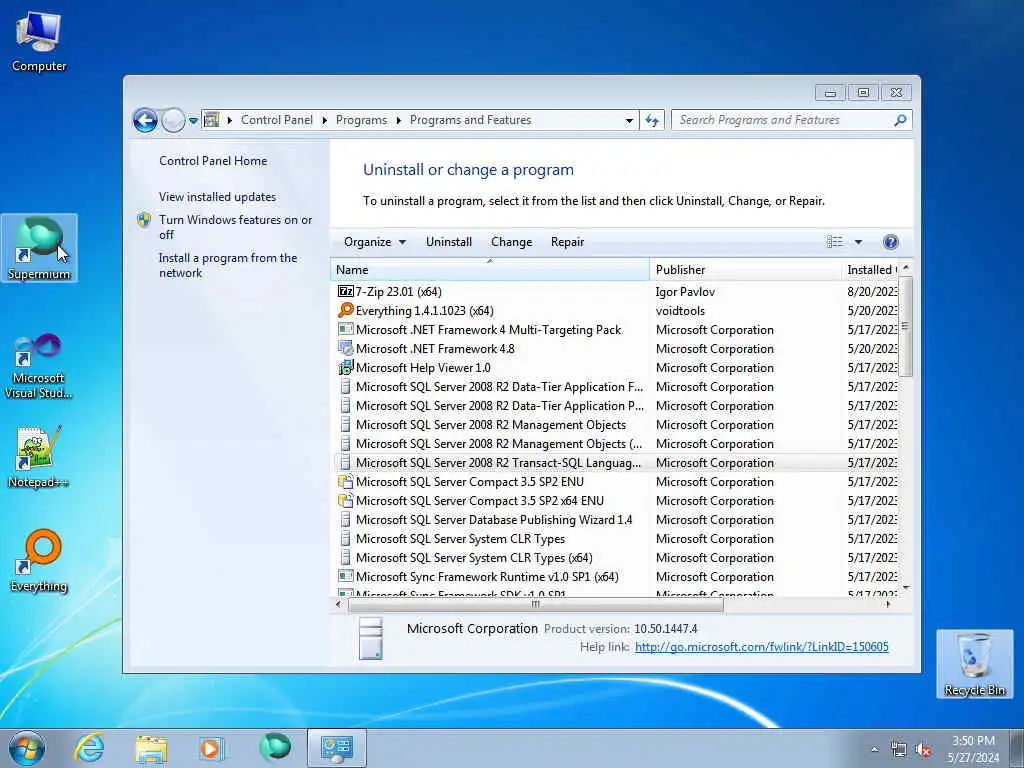Image resolution: width=1024 pixels, height=768 pixels.
Task: Click the scroll down arrow of program list
Action: tap(905, 588)
